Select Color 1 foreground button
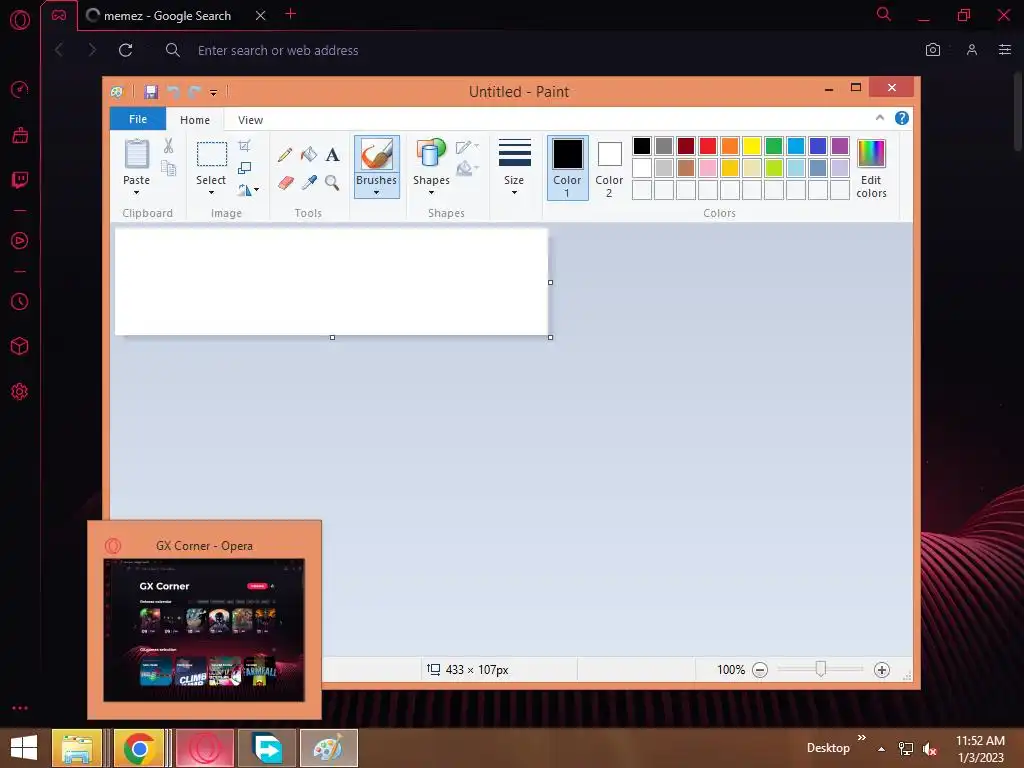1024x768 pixels. point(568,168)
